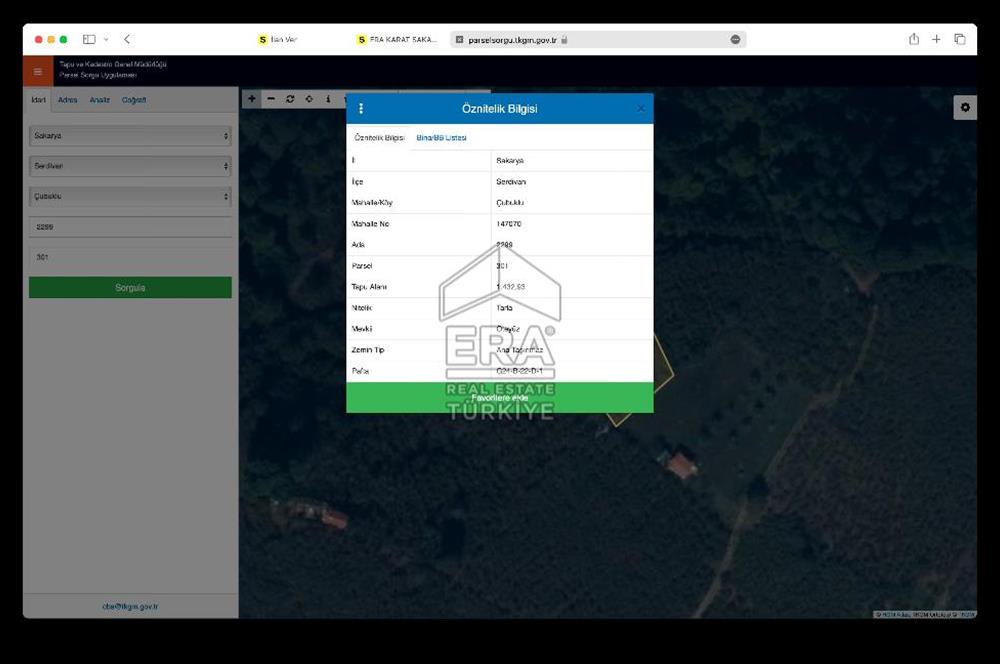Click the info tool in map toolbar
Viewport: 1000px width, 664px height.
click(328, 99)
